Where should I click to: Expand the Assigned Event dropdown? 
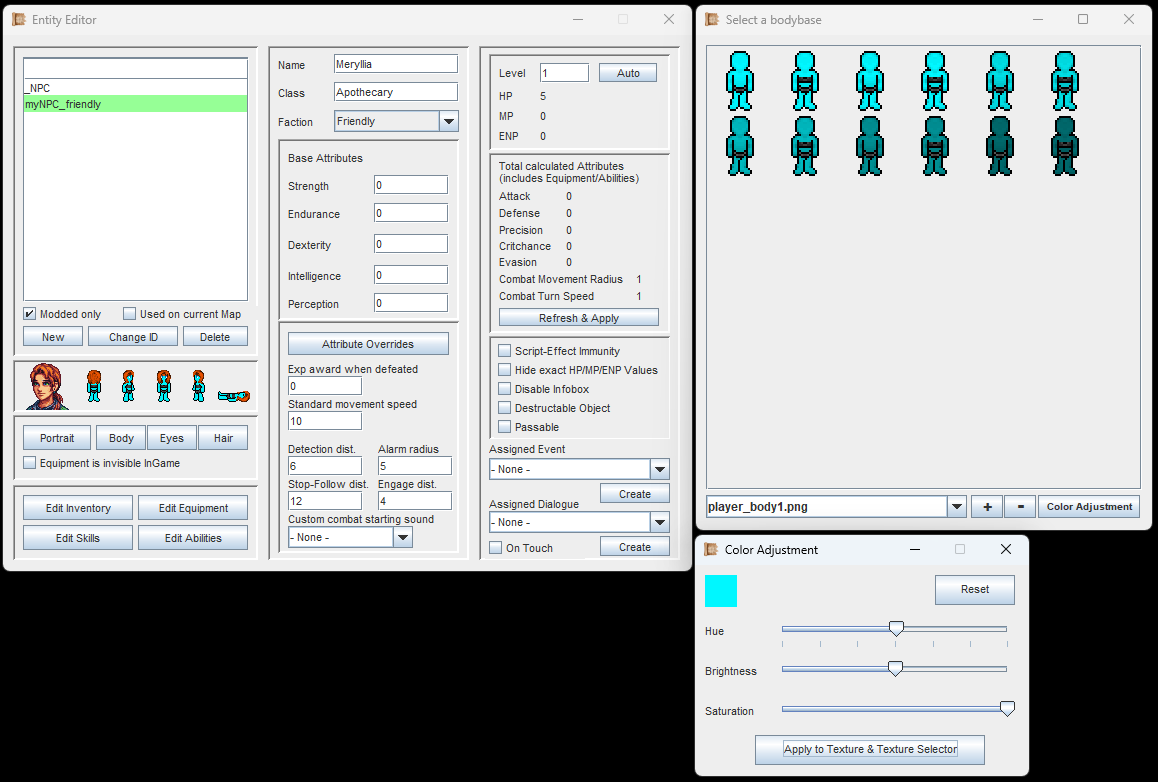coord(659,469)
